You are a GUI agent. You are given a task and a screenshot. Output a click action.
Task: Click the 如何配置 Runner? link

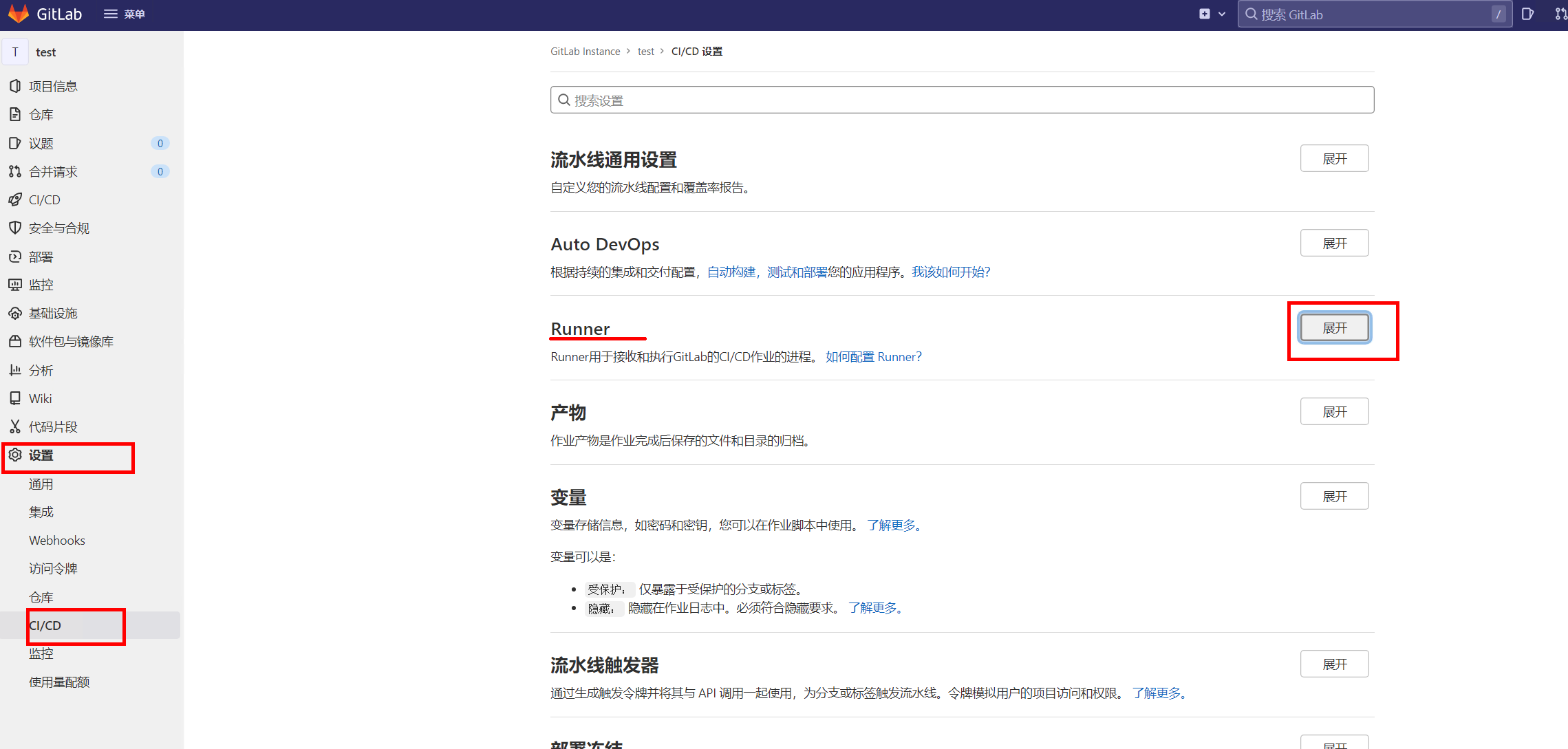click(x=873, y=356)
